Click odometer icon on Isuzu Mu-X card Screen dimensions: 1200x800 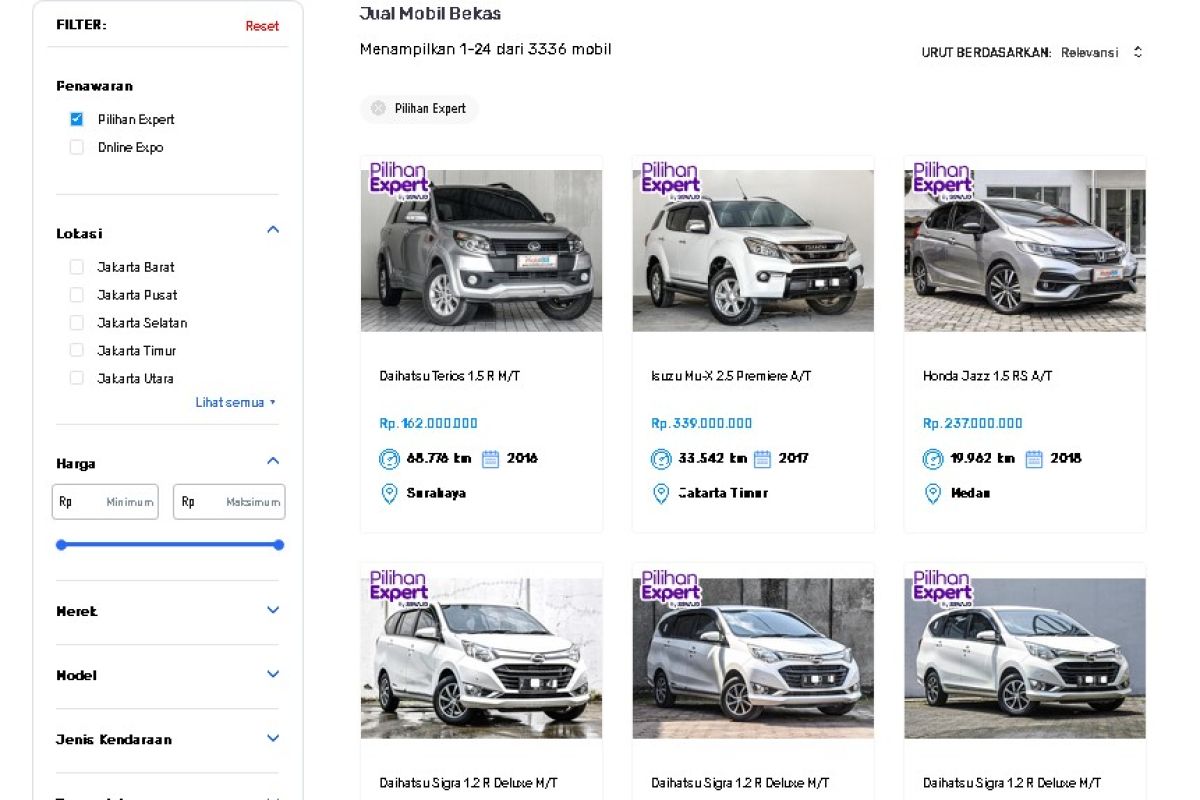661,459
